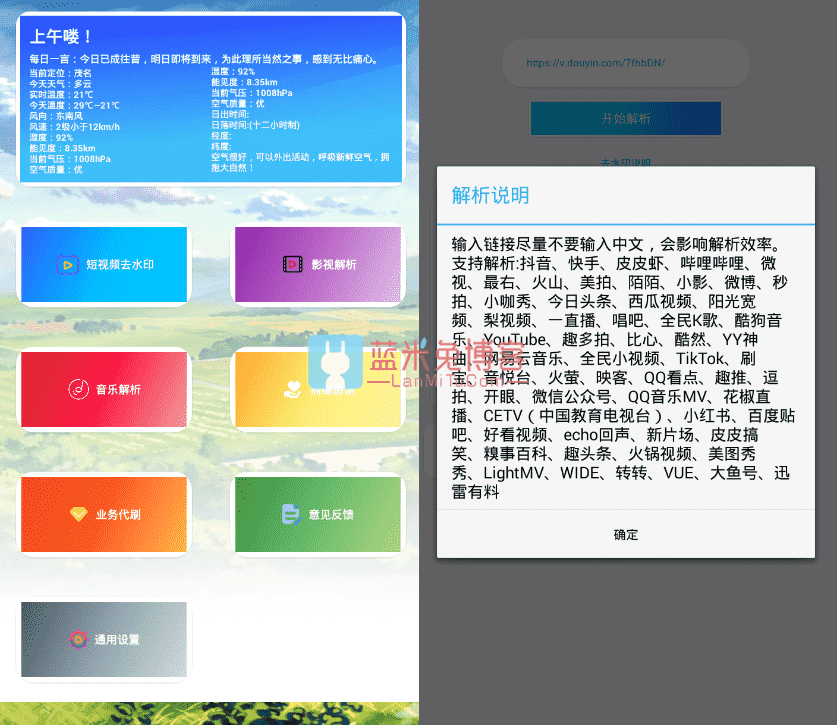The image size is (837, 725).
Task: Click the douyin link input field
Action: pyautogui.click(x=626, y=63)
